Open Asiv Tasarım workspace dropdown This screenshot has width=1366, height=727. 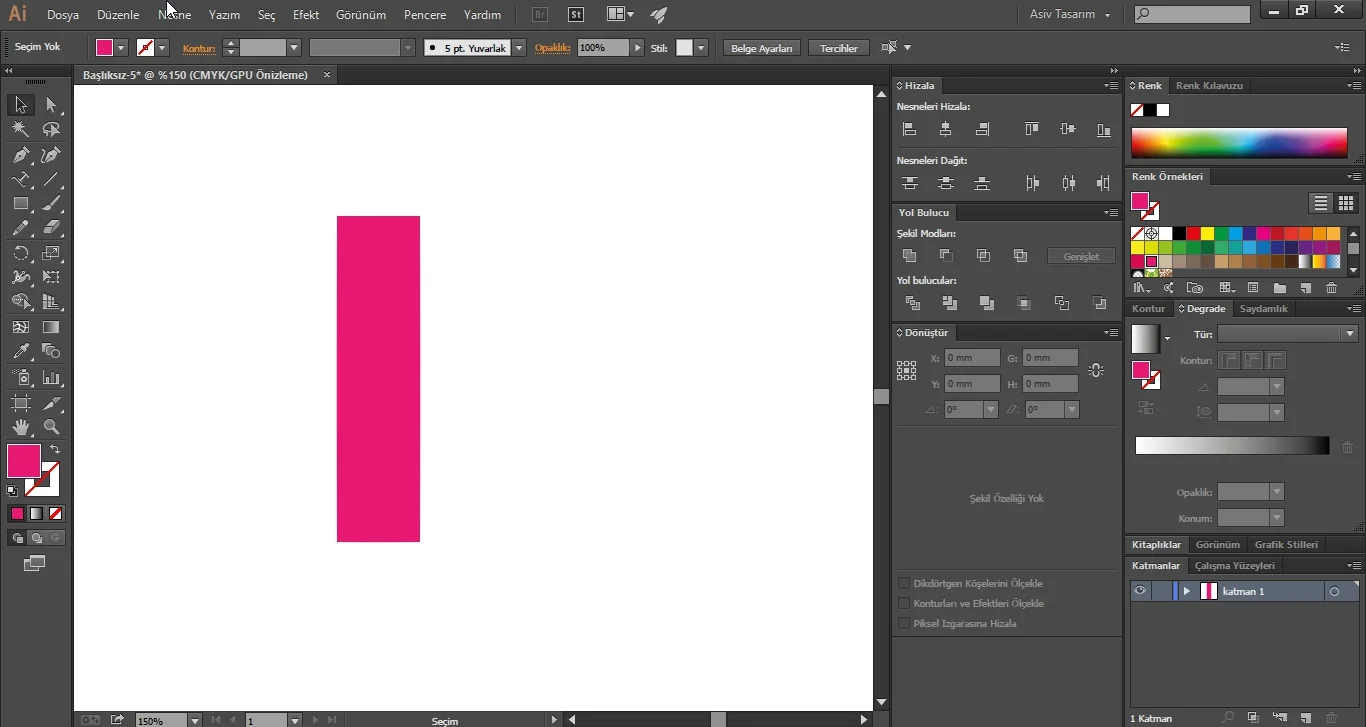coord(1070,15)
